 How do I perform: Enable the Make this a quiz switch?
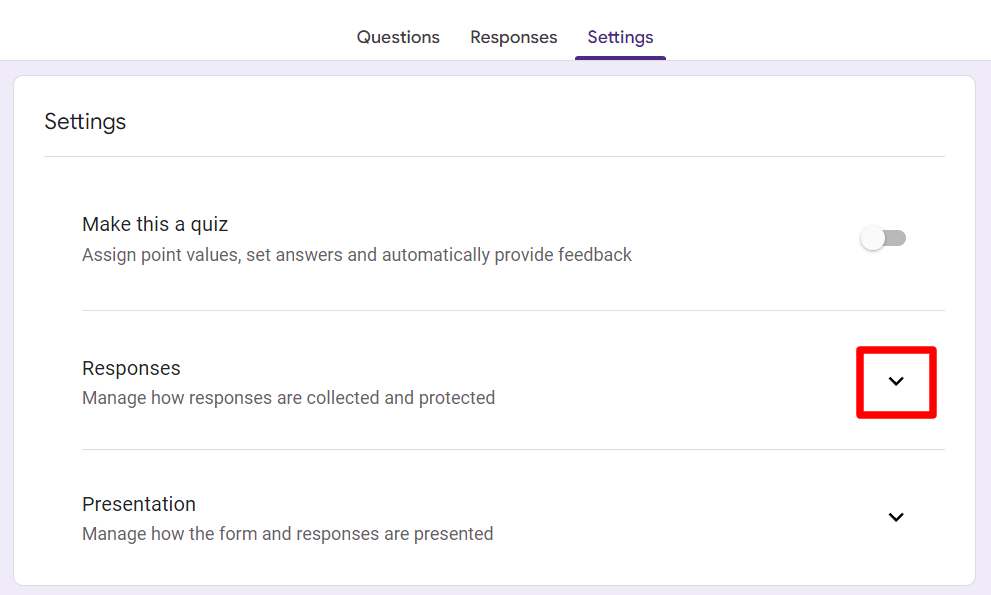tap(884, 238)
